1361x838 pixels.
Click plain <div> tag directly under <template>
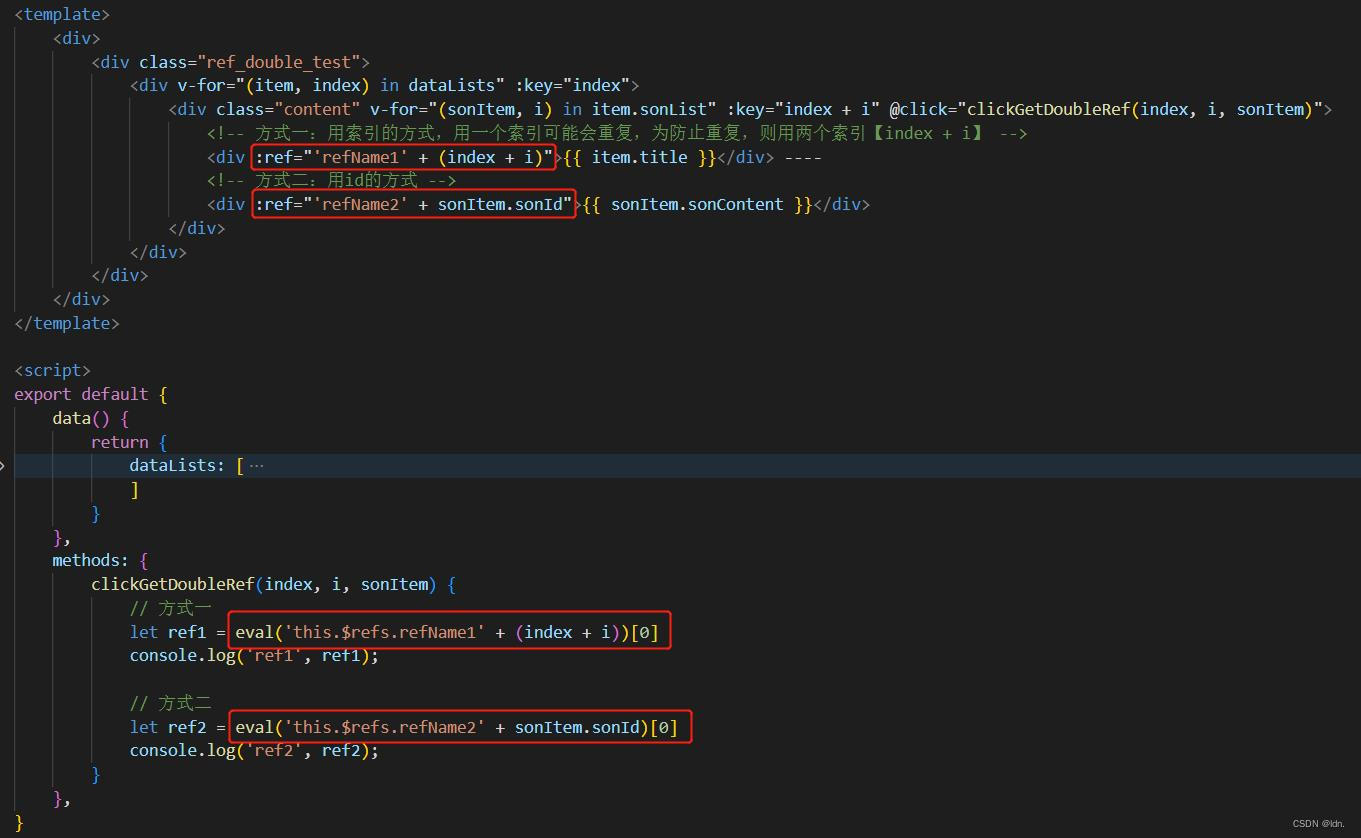[76, 38]
